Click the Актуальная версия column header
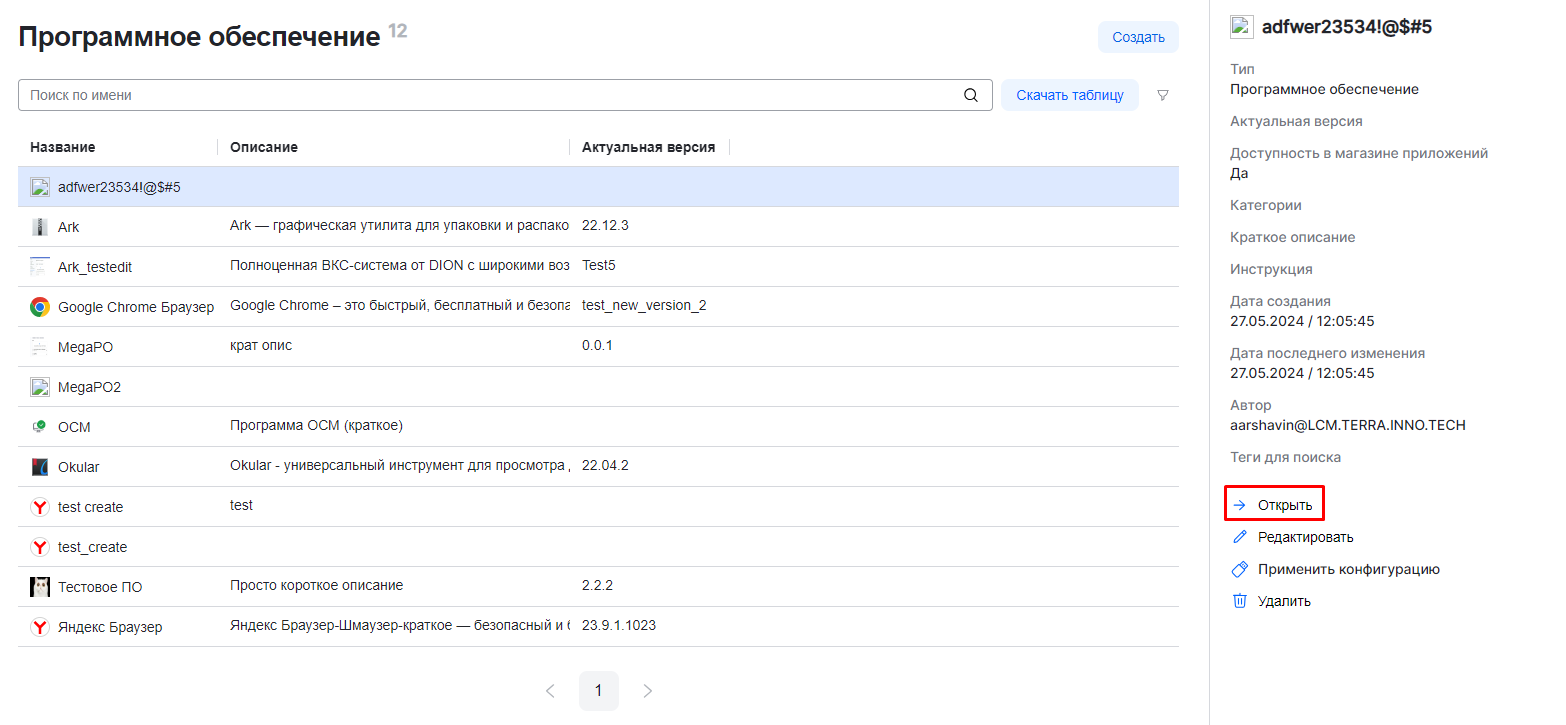1566x725 pixels. point(648,147)
